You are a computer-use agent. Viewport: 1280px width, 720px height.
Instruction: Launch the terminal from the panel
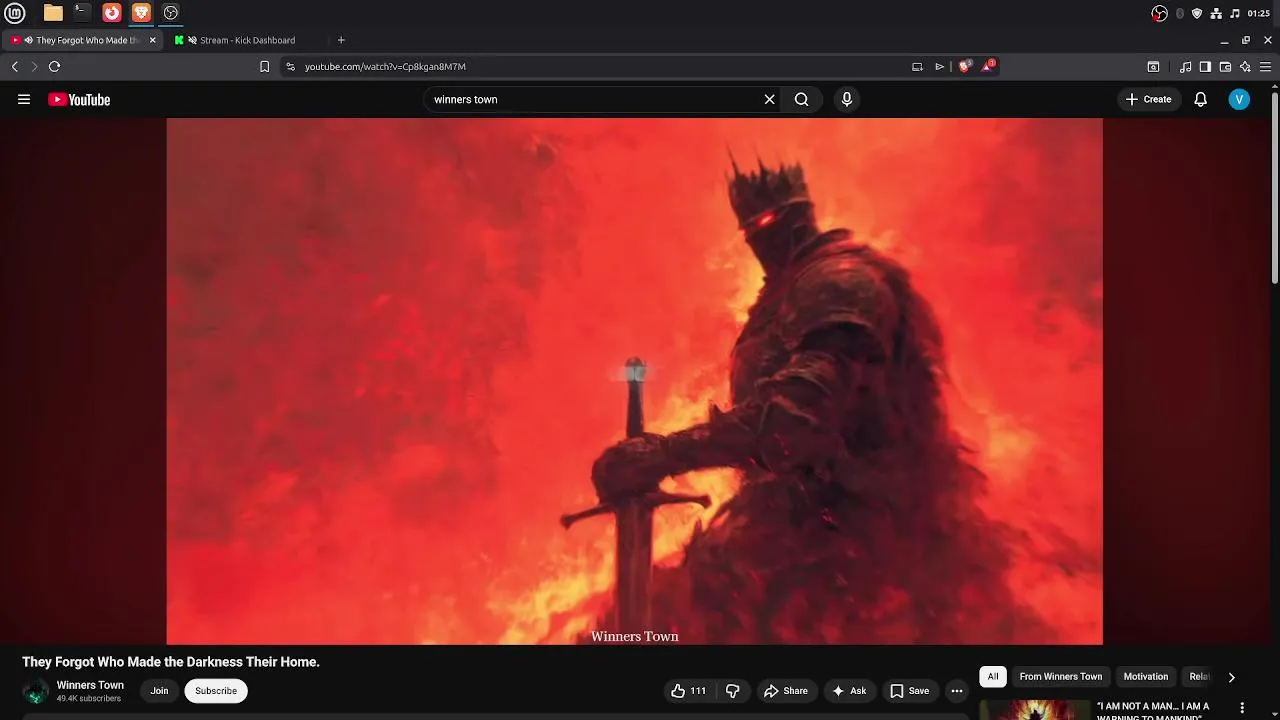point(82,13)
